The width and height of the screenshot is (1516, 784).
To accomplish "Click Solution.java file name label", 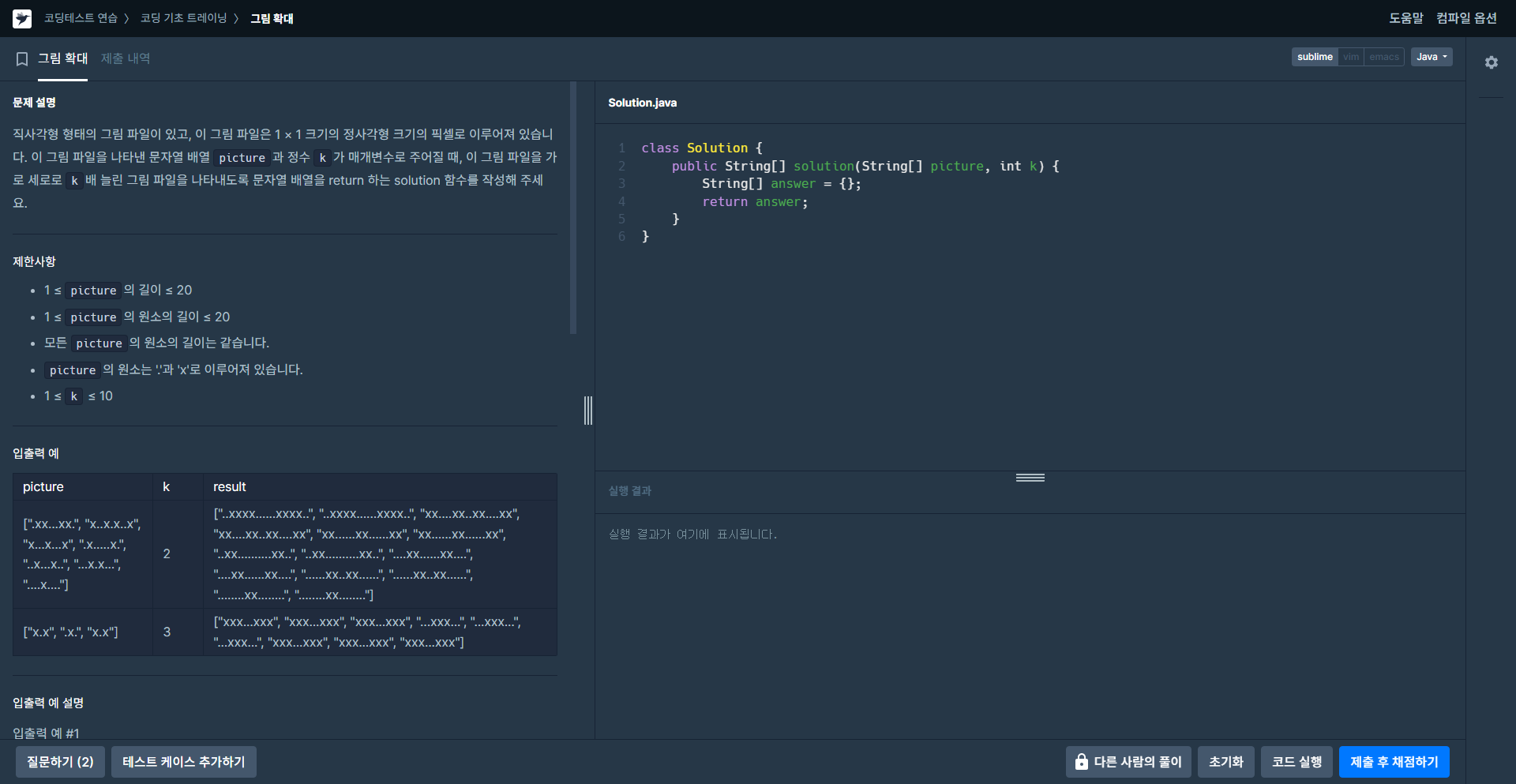I will click(x=642, y=103).
